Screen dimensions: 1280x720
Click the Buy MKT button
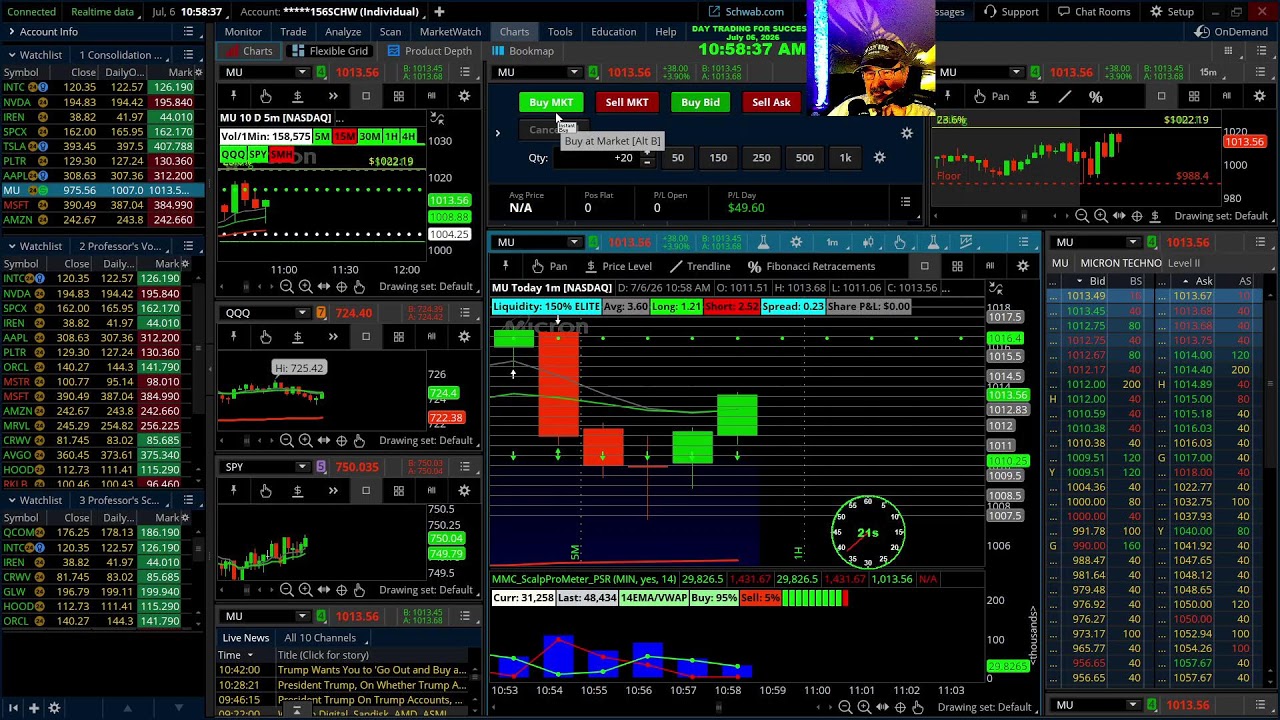point(551,102)
